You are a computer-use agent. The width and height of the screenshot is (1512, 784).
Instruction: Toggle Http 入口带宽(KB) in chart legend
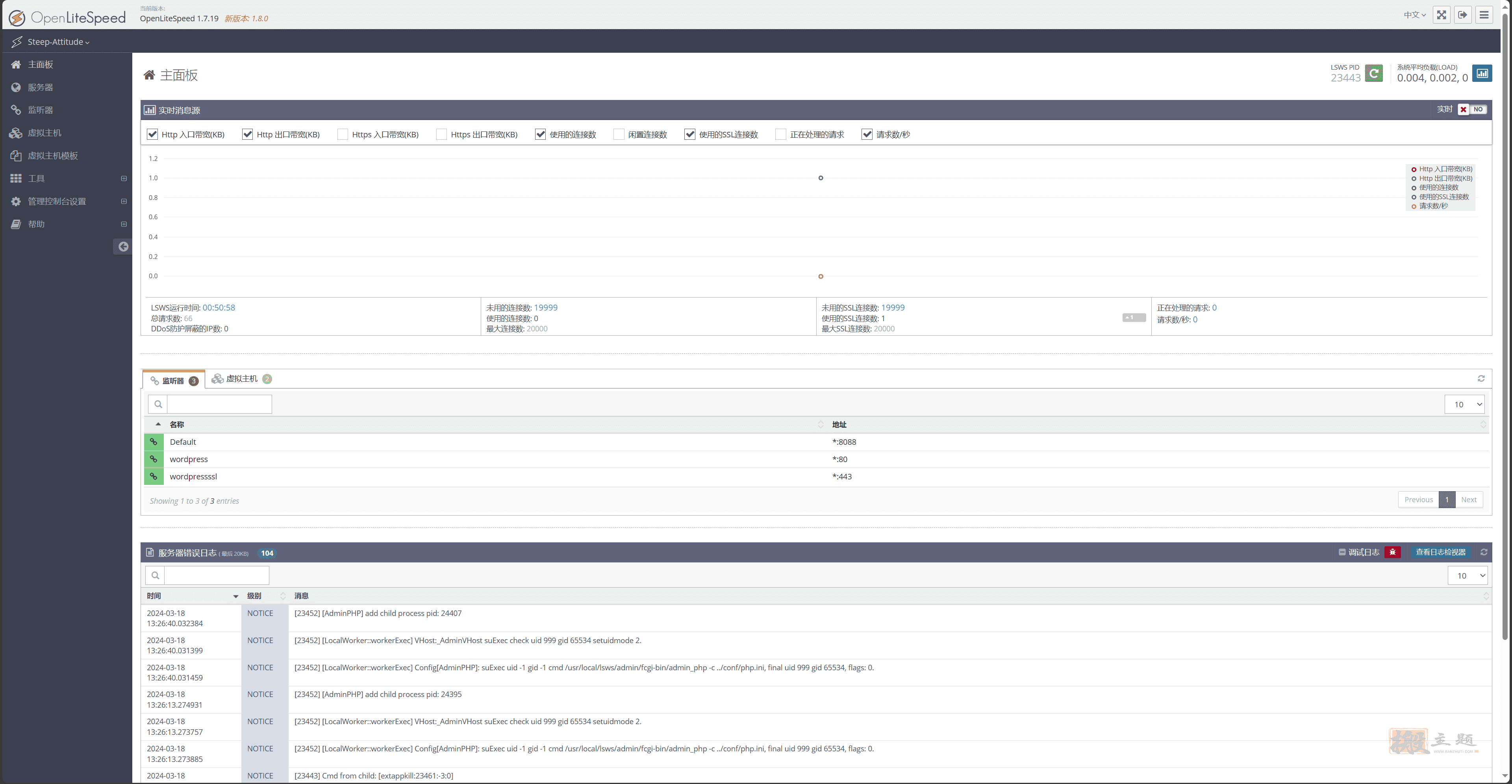point(1442,169)
